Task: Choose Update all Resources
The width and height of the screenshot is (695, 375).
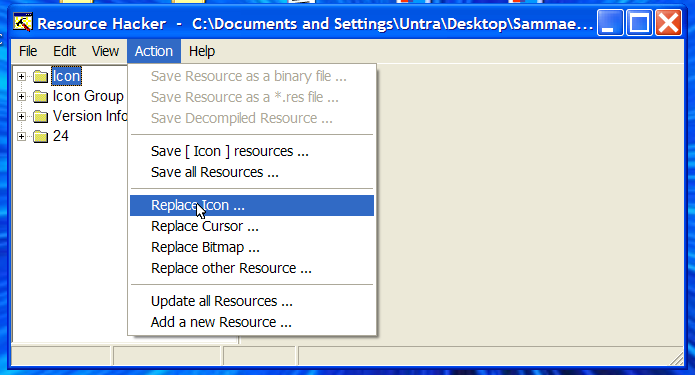Action: 252,301
